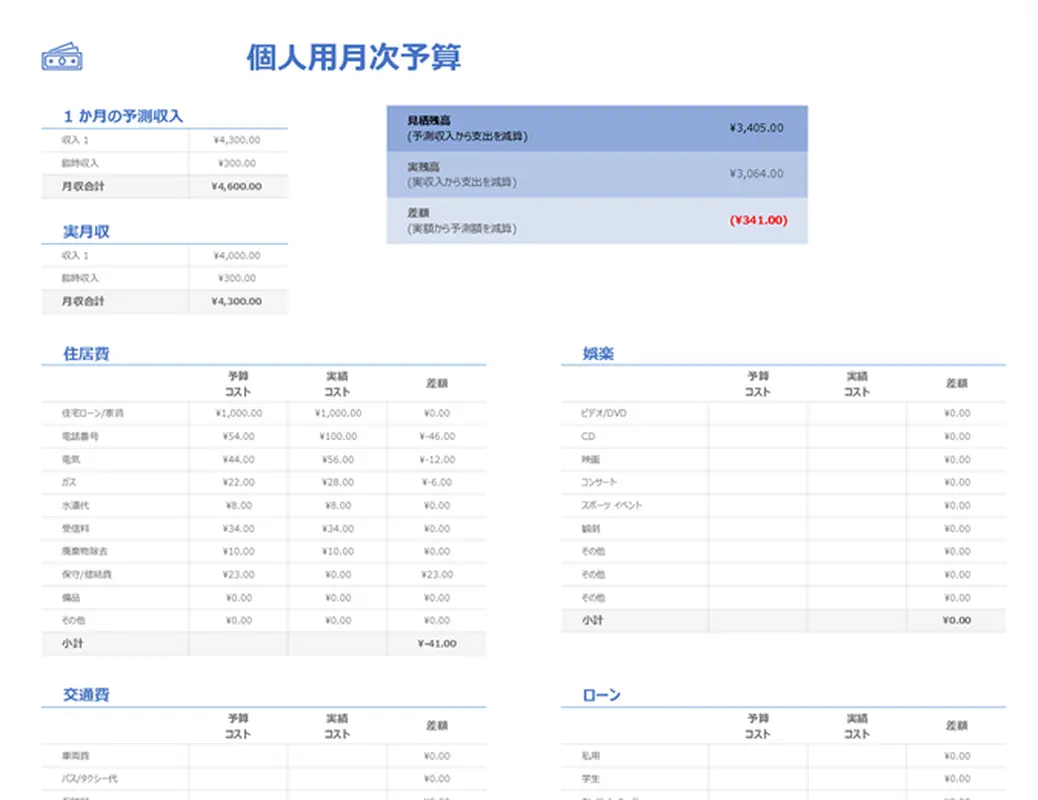Select the ¥4,600.00 predicted monthly total
1038x800 pixels.
[236, 186]
